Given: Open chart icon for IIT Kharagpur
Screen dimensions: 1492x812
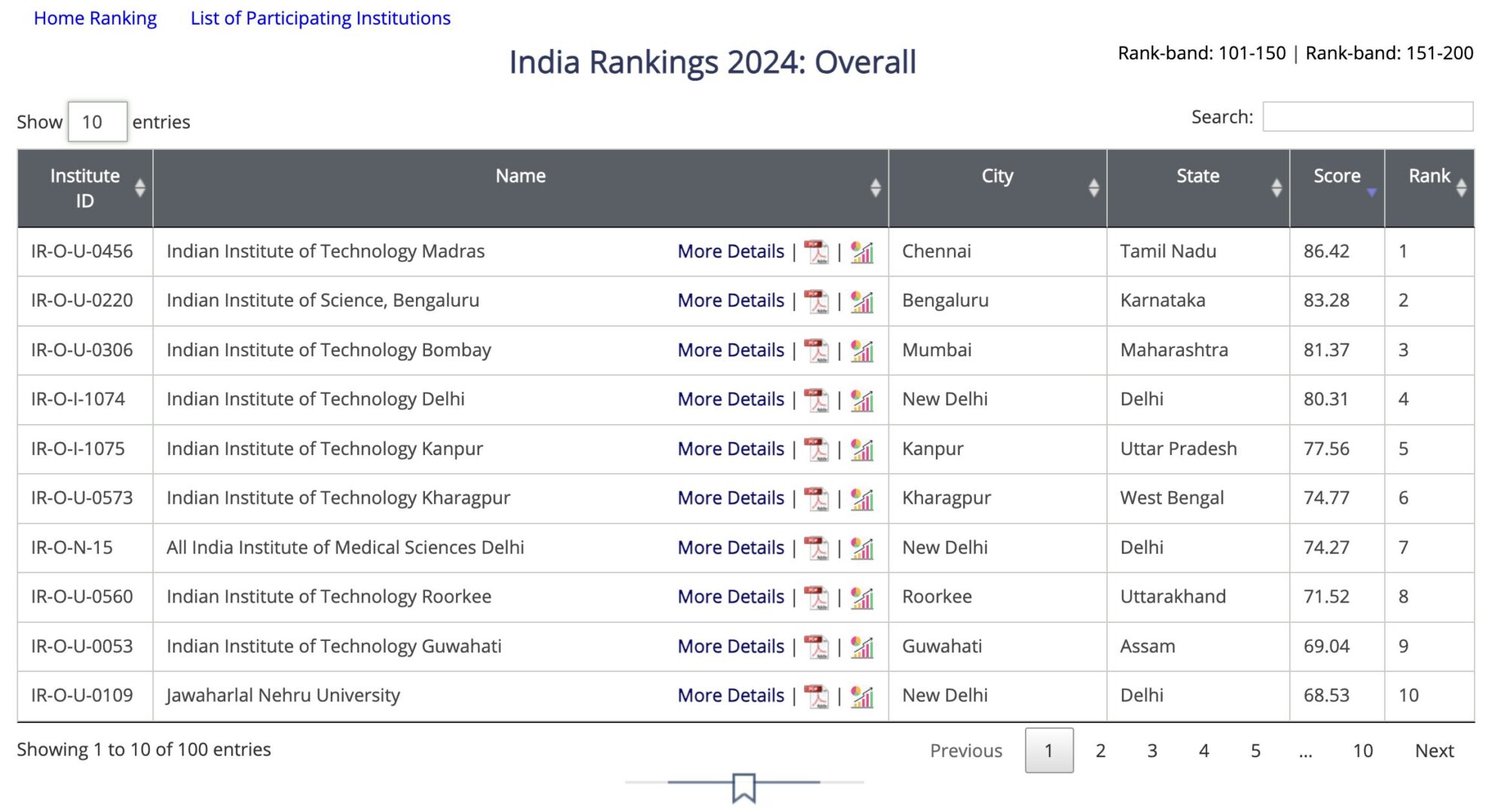Looking at the screenshot, I should (x=862, y=499).
